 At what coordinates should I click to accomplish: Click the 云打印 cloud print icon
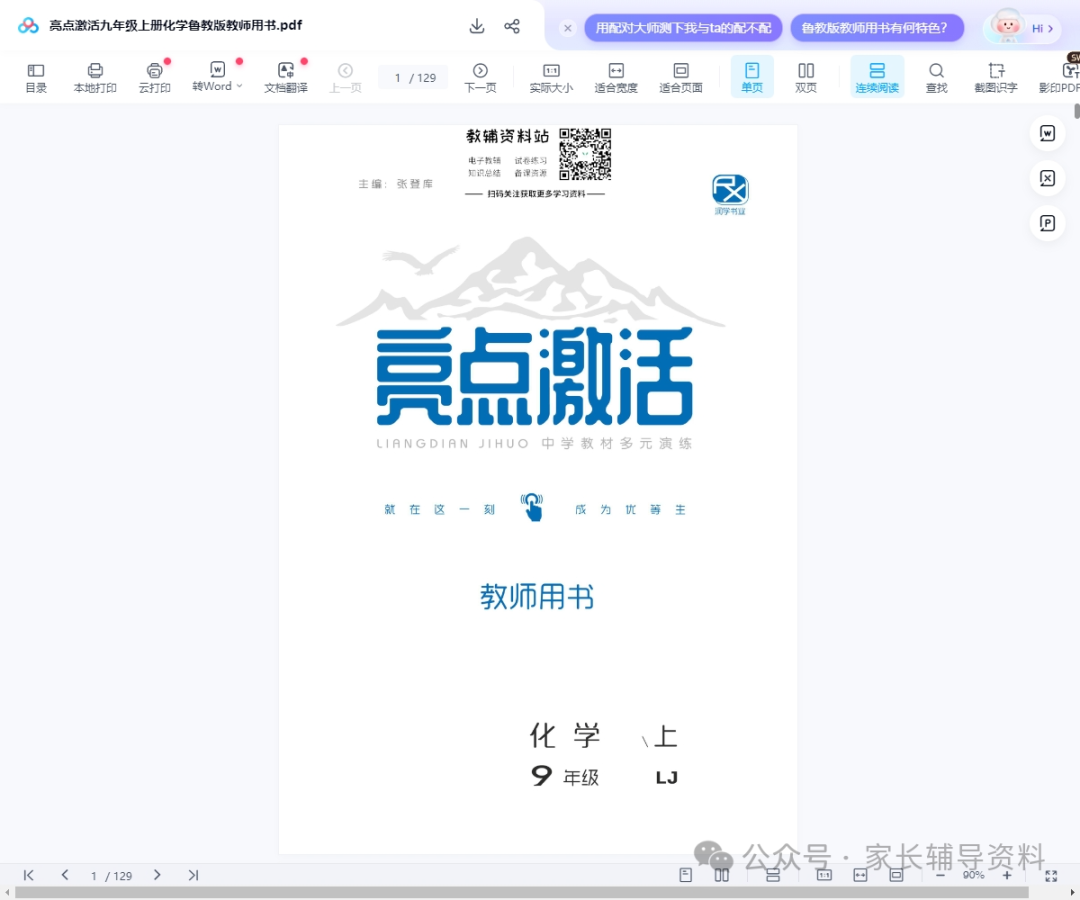point(154,78)
